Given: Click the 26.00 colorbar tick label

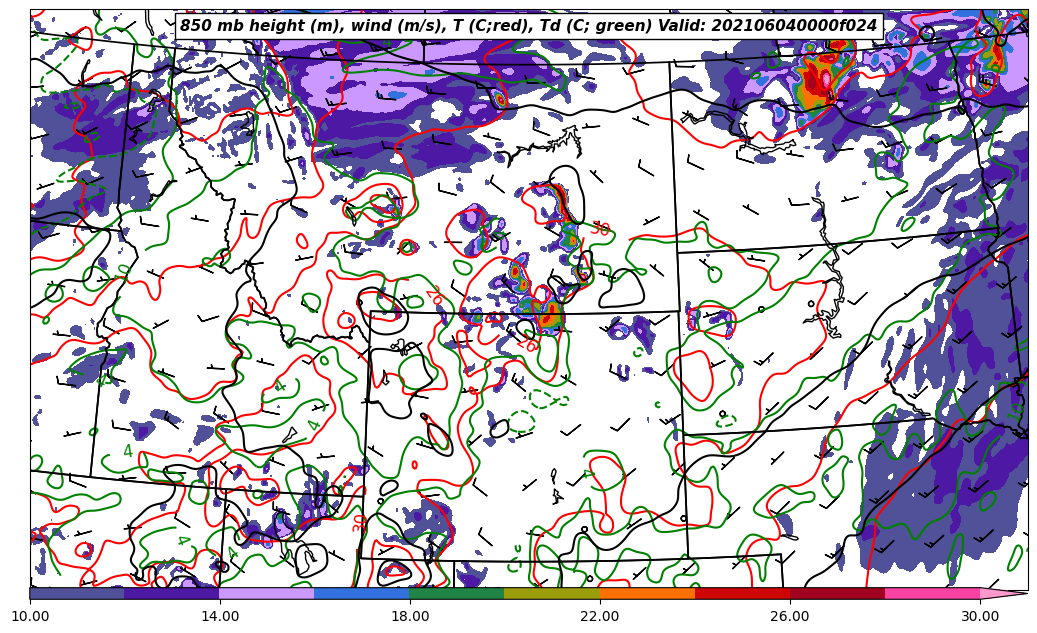Looking at the screenshot, I should tap(790, 616).
